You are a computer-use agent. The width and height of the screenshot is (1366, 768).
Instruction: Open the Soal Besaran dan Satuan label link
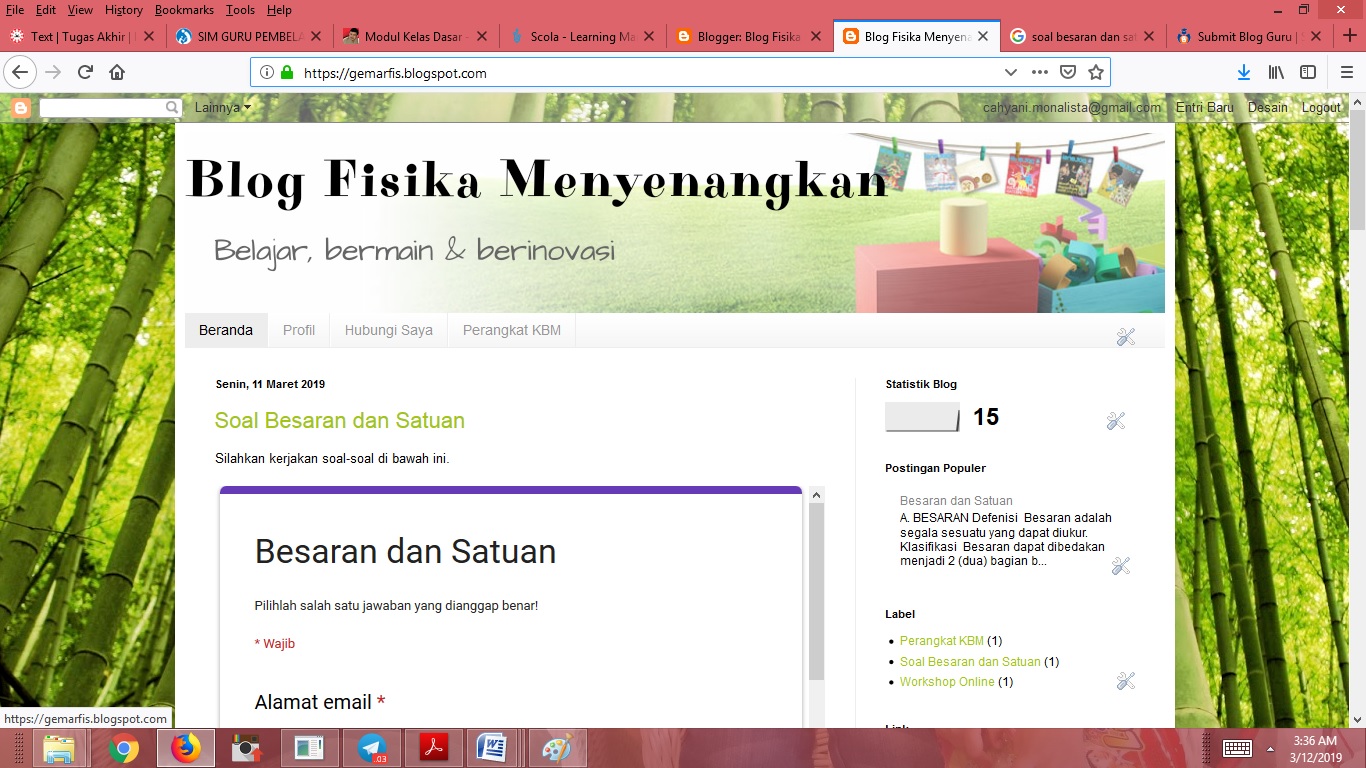(970, 662)
